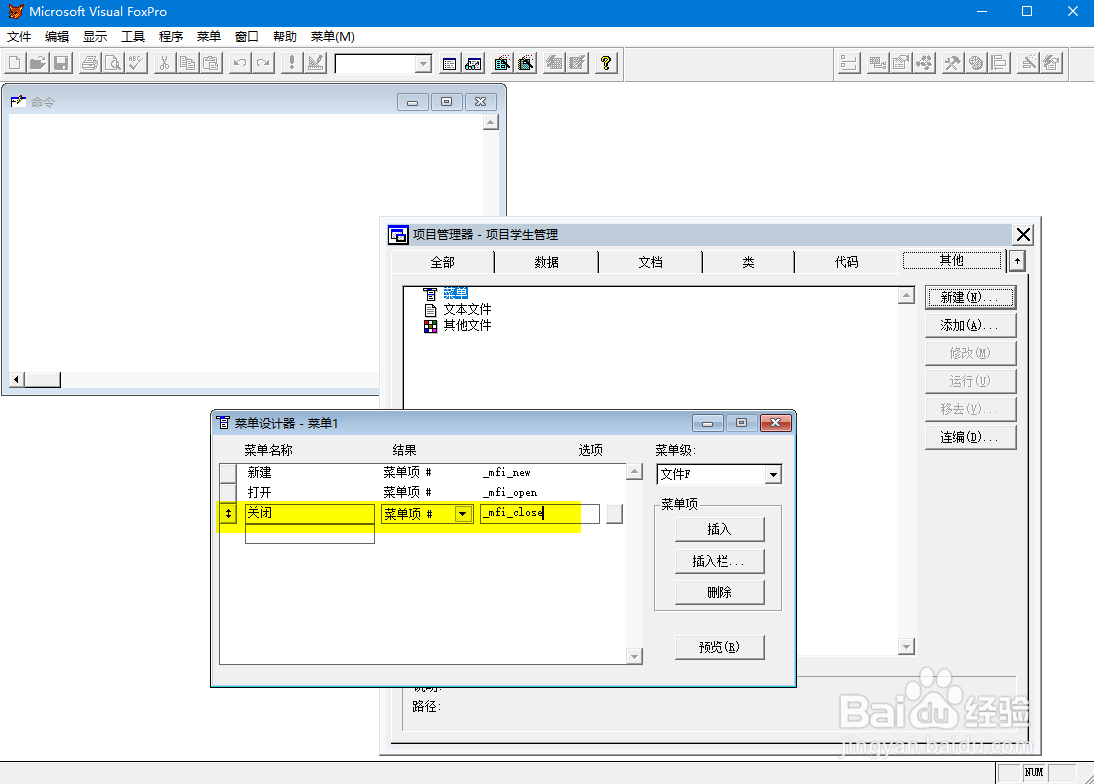This screenshot has width=1094, height=784.
Task: Open the 显示 menu
Action: pyautogui.click(x=95, y=36)
